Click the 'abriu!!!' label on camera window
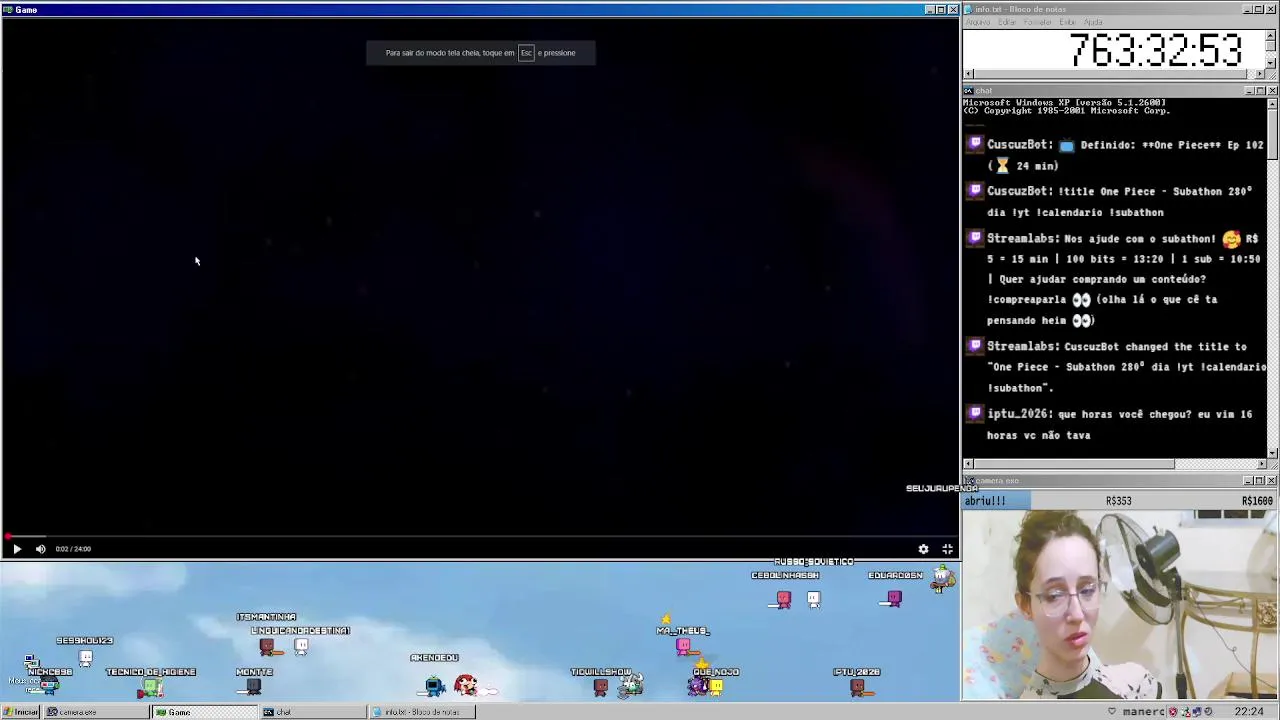Screen dimensions: 1280x720 click(x=986, y=501)
